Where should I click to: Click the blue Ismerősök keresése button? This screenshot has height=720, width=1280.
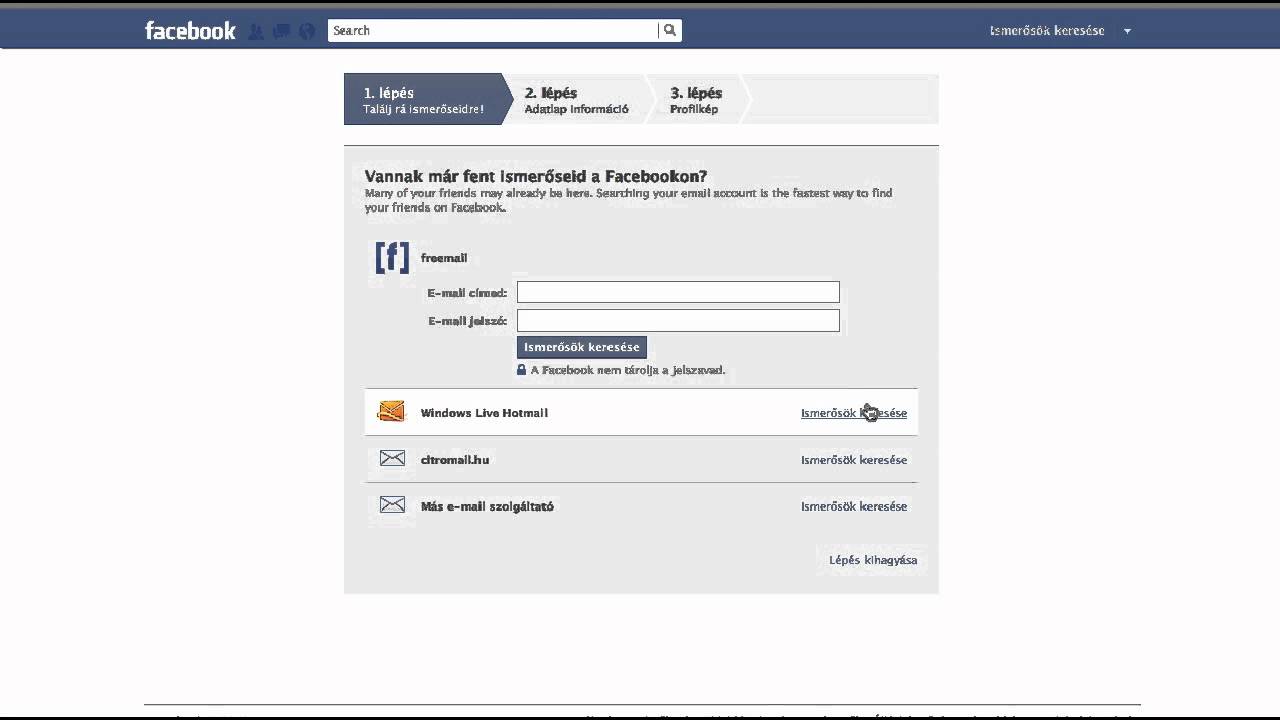pyautogui.click(x=582, y=347)
